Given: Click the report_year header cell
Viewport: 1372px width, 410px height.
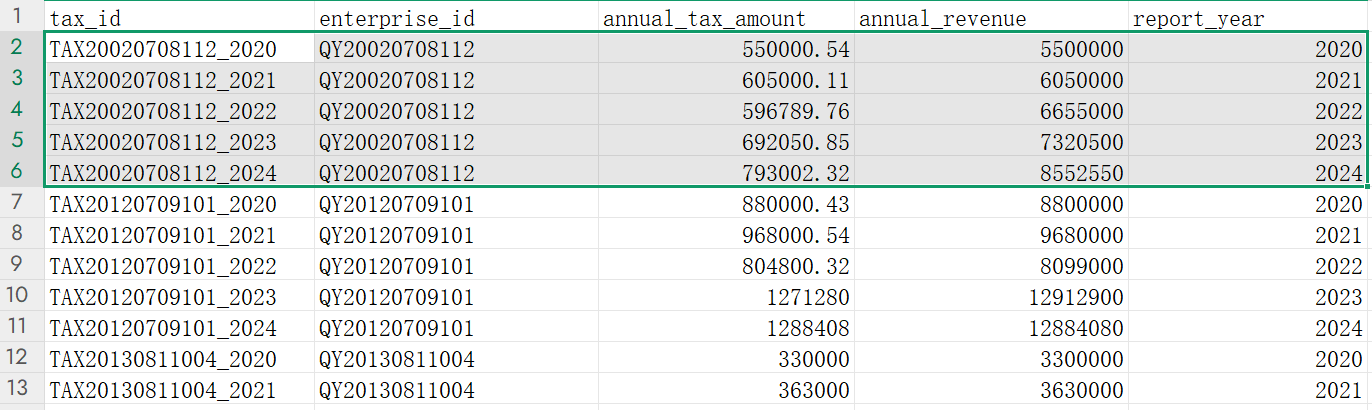Looking at the screenshot, I should coord(1247,18).
